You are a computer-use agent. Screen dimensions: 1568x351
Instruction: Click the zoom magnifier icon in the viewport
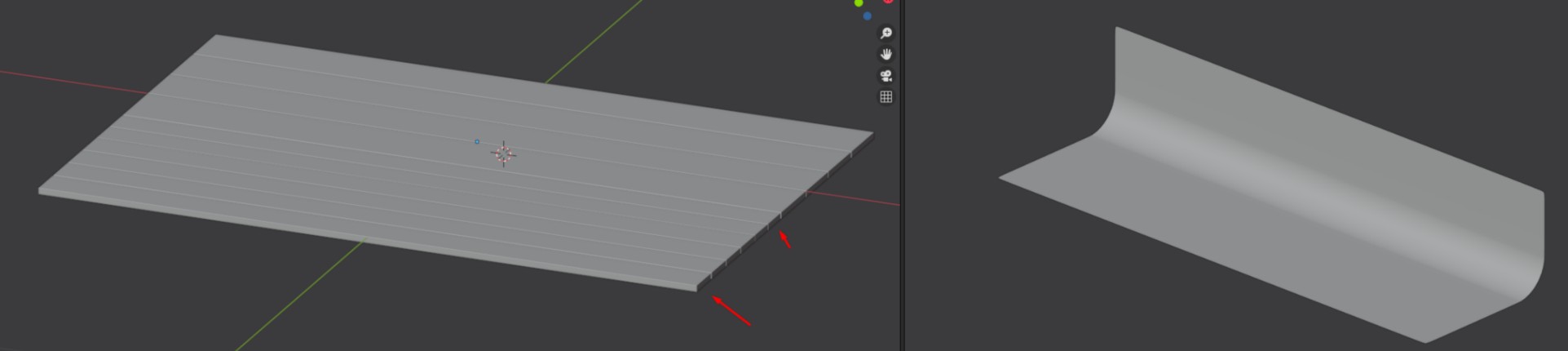886,33
